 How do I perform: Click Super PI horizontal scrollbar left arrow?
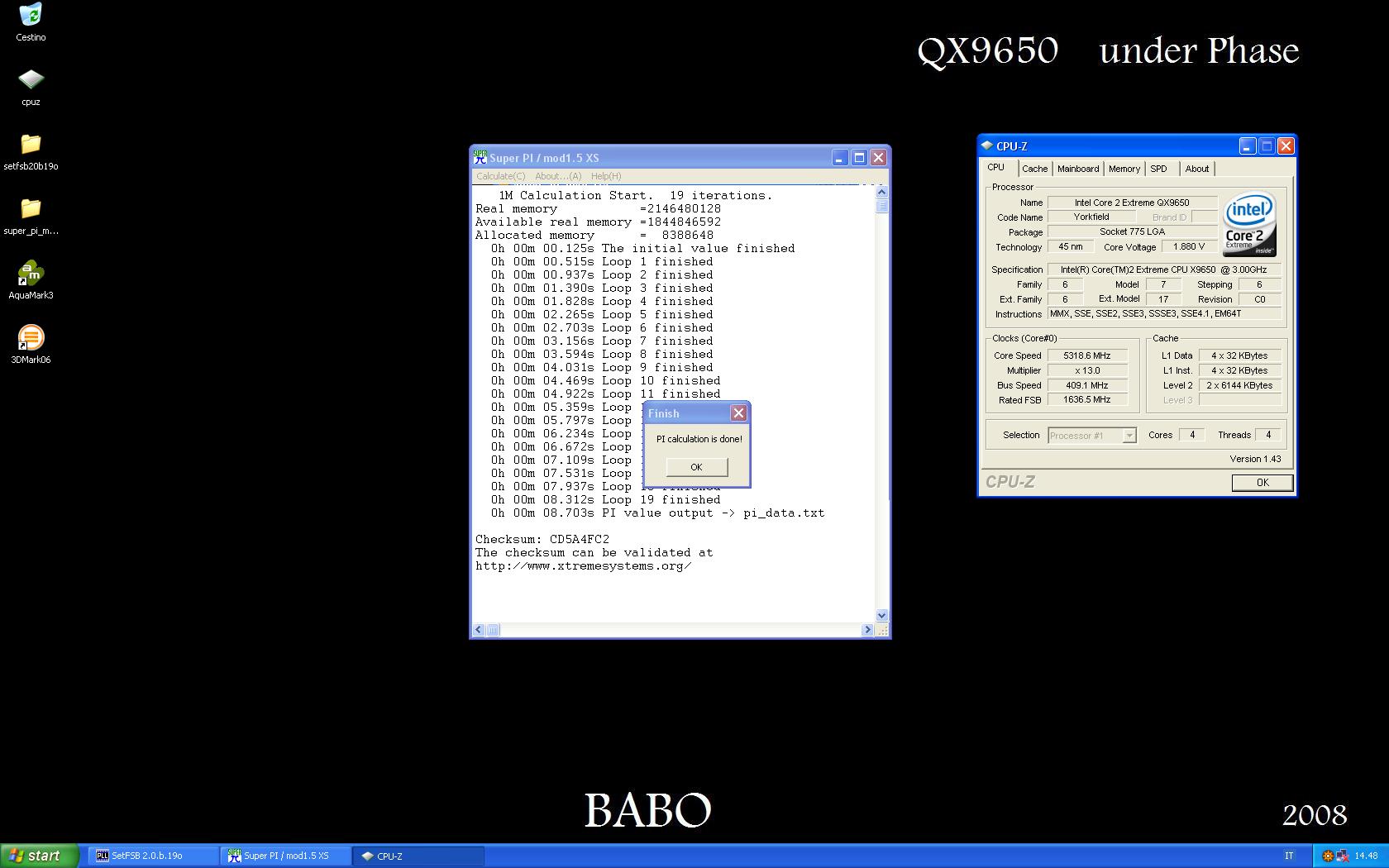tap(478, 630)
